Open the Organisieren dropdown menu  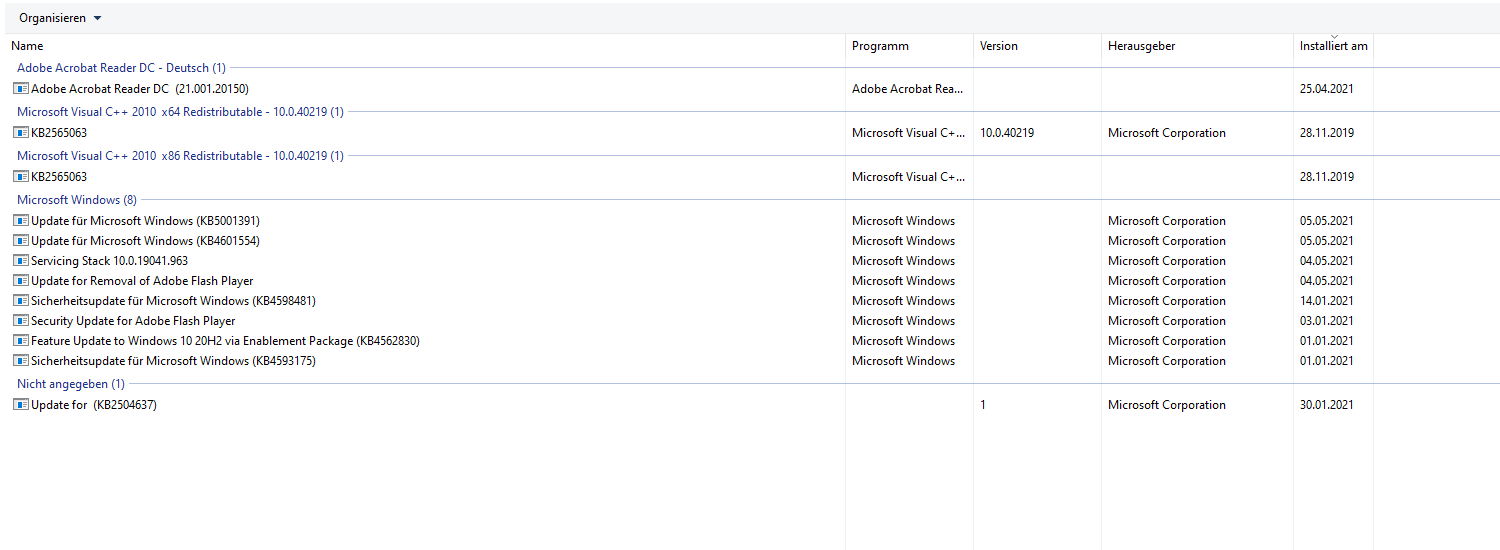60,18
